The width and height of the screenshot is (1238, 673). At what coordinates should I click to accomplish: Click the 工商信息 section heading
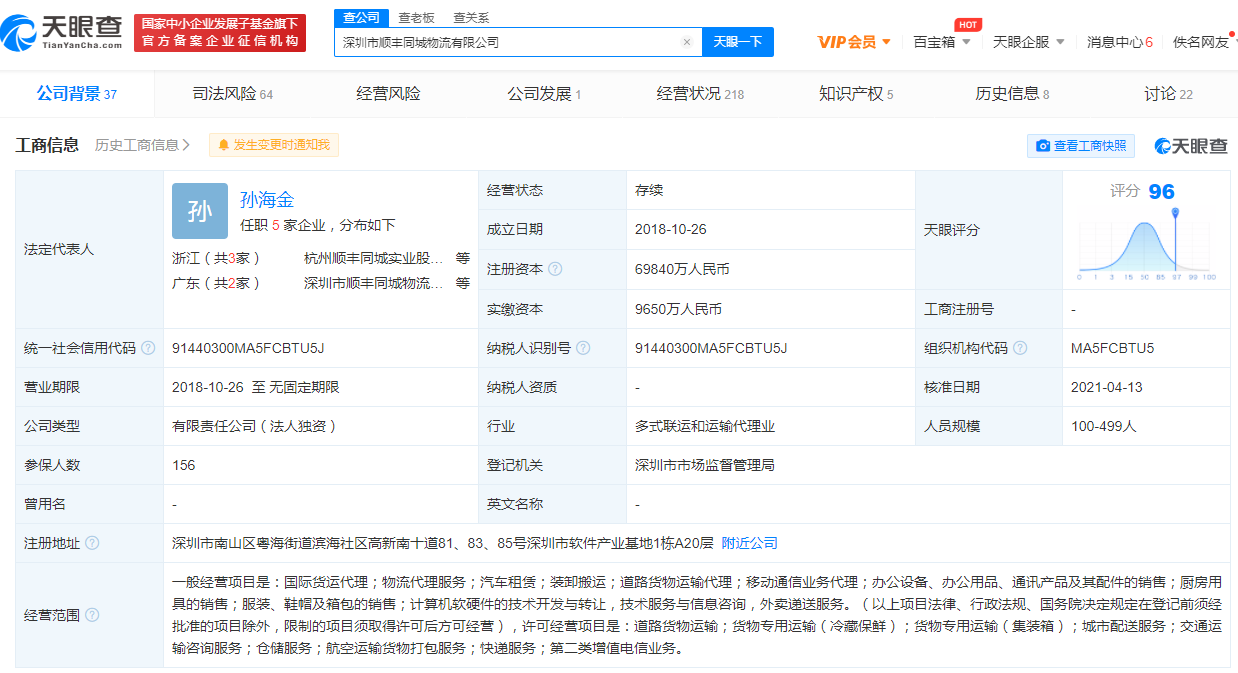click(47, 145)
